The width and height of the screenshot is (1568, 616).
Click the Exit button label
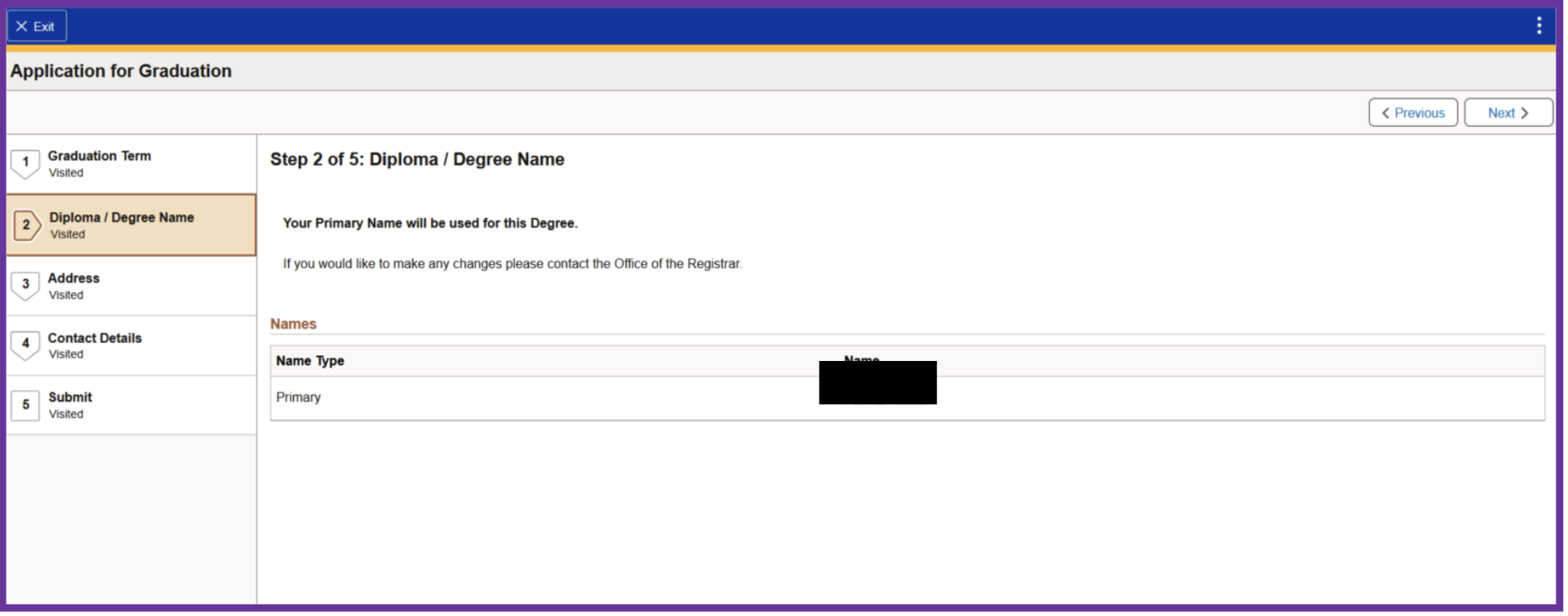(44, 26)
